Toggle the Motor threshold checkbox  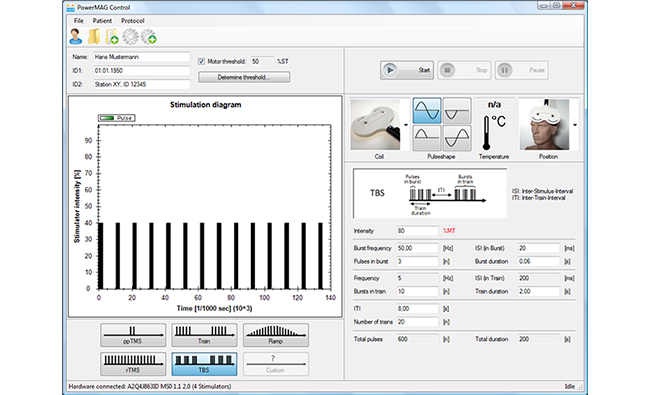coord(201,61)
